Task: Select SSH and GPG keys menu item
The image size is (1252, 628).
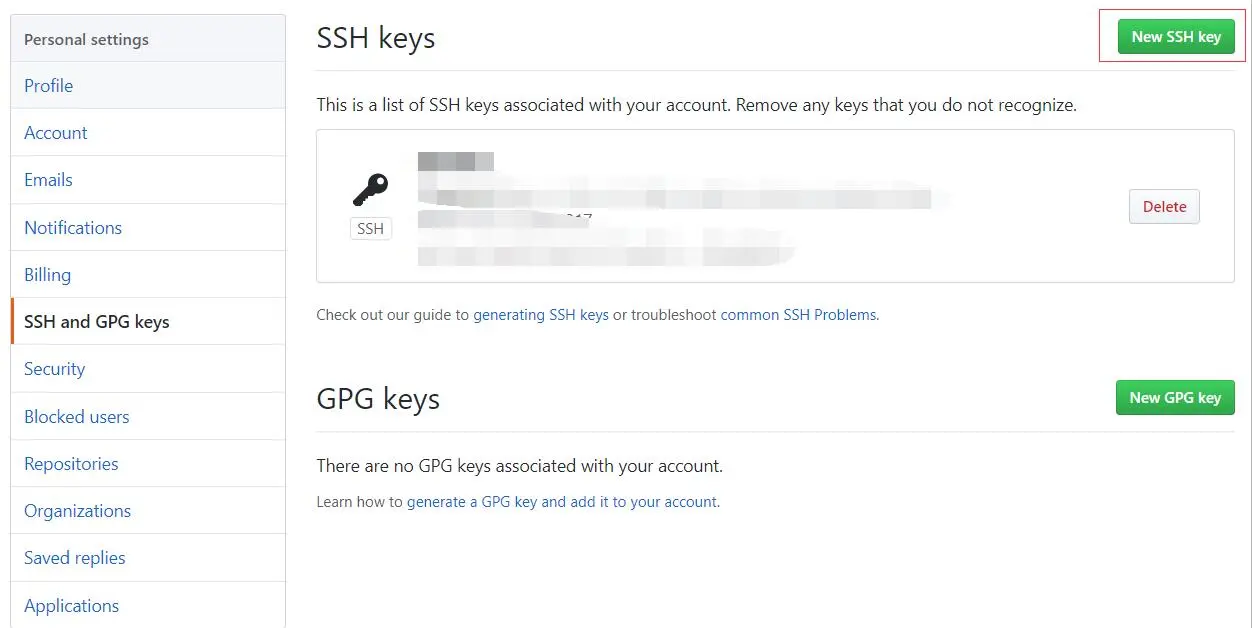Action: pos(148,322)
